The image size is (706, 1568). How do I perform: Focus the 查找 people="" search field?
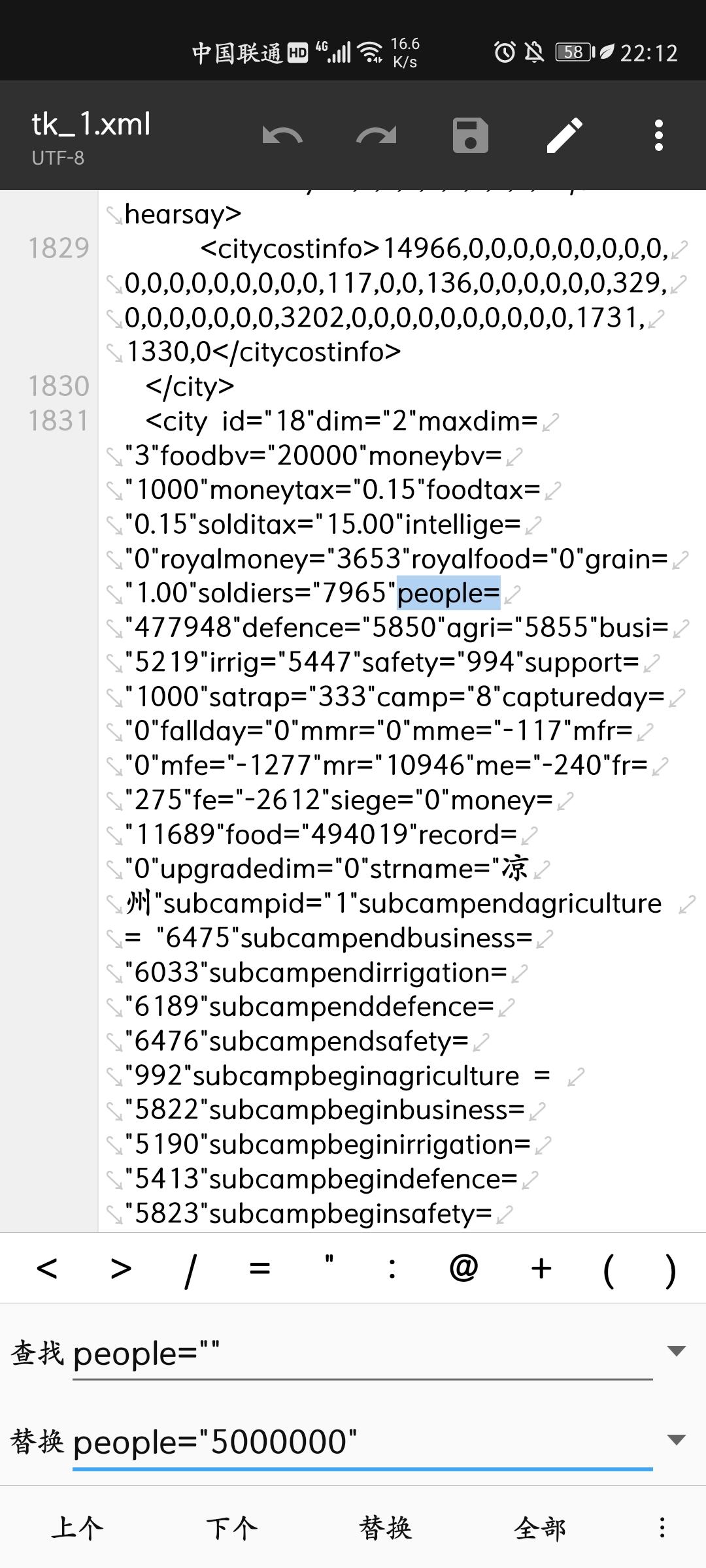click(x=363, y=1353)
